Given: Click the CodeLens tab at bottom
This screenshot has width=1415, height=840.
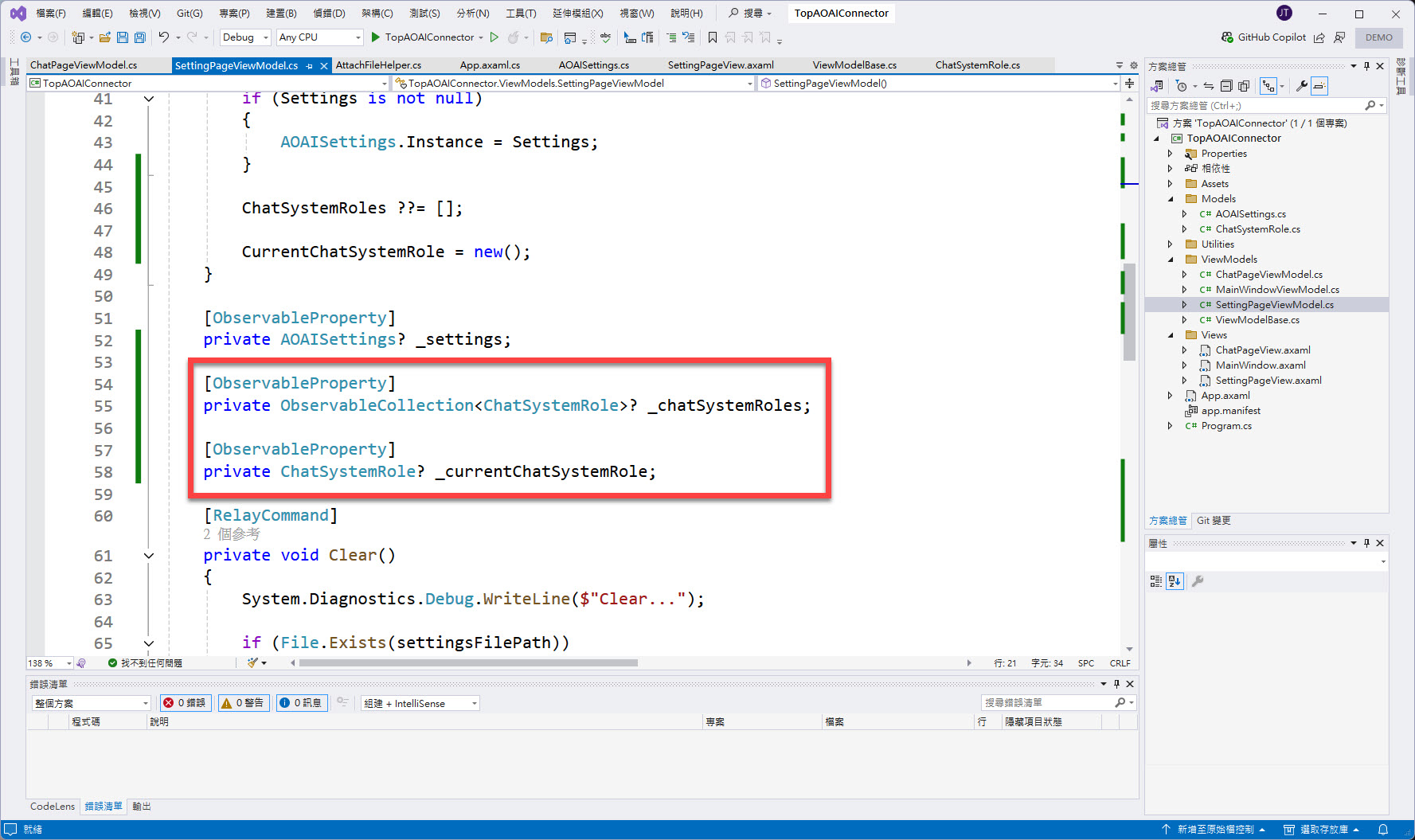Looking at the screenshot, I should click(x=53, y=807).
